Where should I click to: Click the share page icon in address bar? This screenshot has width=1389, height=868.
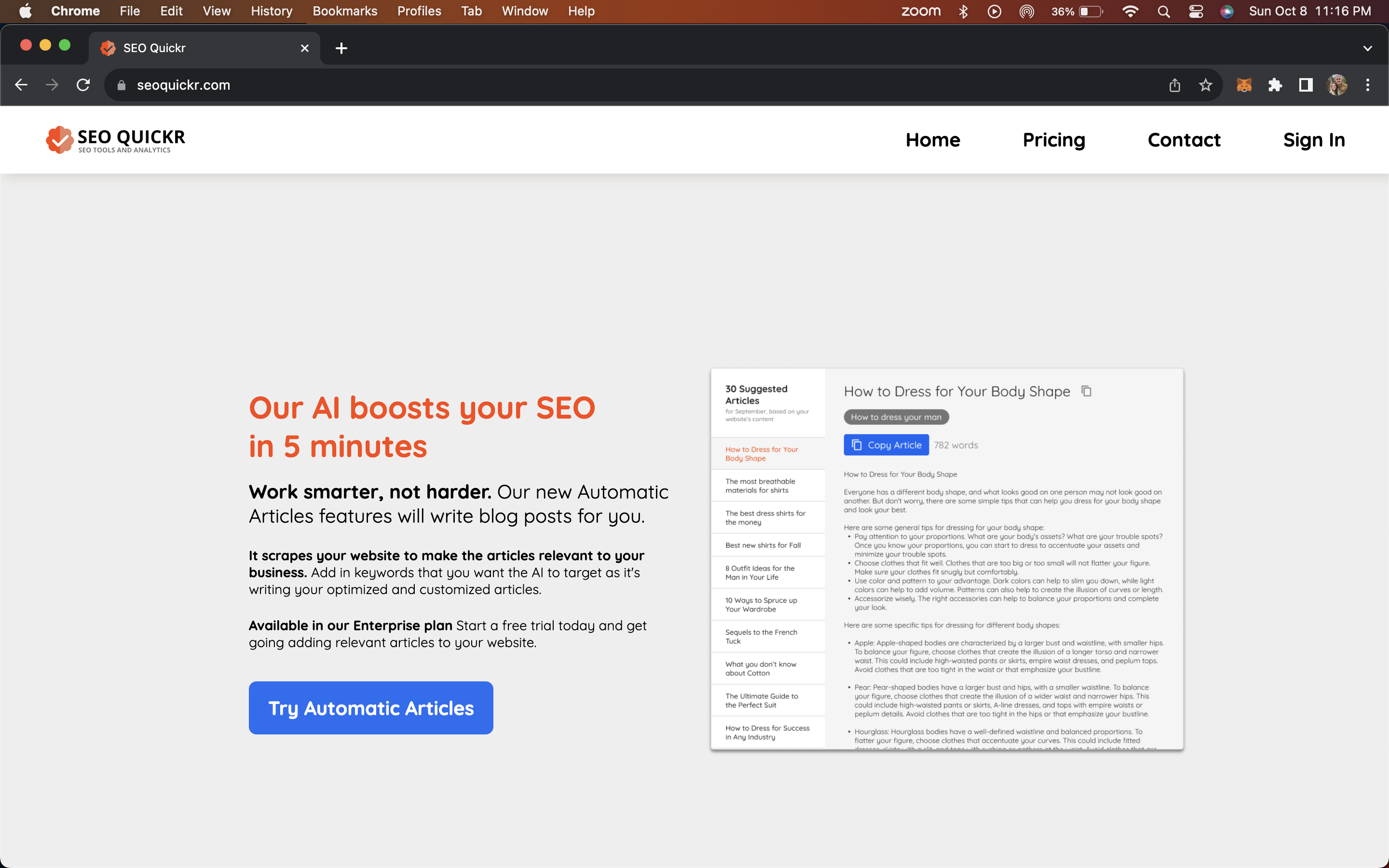point(1174,85)
